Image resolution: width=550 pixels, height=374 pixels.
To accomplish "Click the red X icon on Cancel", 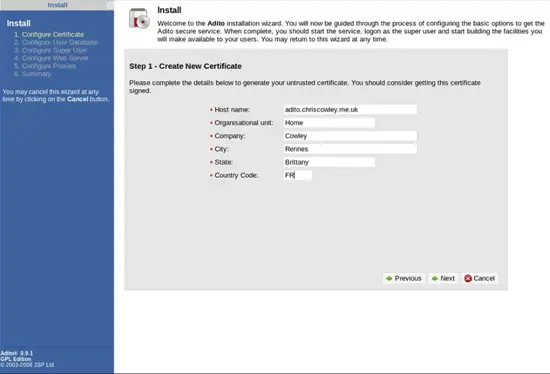I will (468, 279).
